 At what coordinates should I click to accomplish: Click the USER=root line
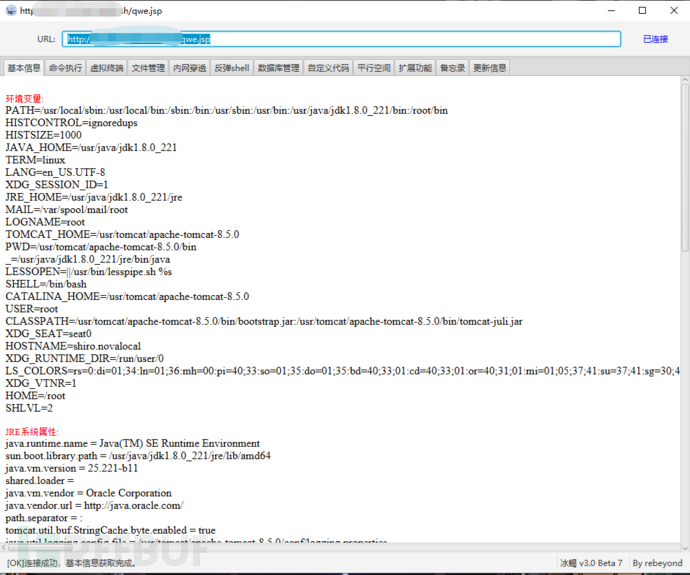pos(32,308)
